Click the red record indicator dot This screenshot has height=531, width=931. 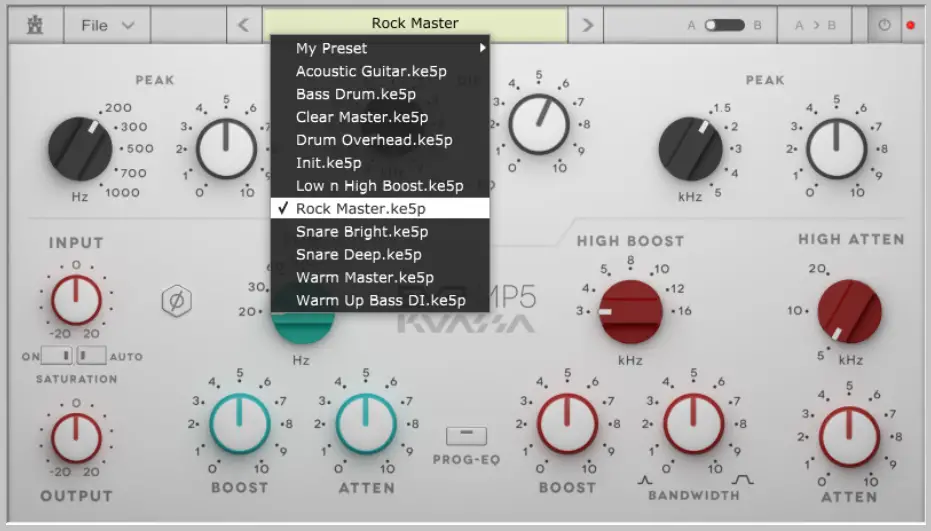pos(910,25)
